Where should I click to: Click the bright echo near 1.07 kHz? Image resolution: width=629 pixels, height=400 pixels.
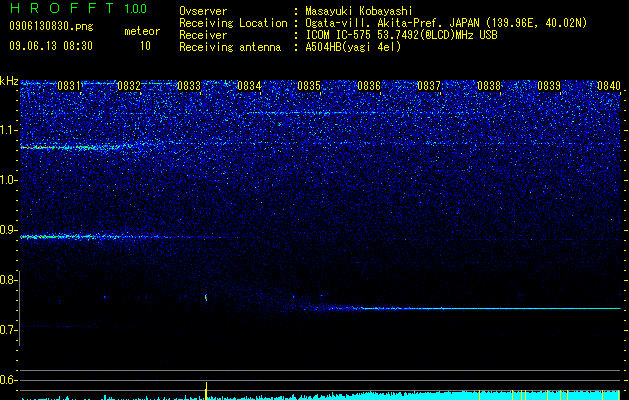point(72,148)
